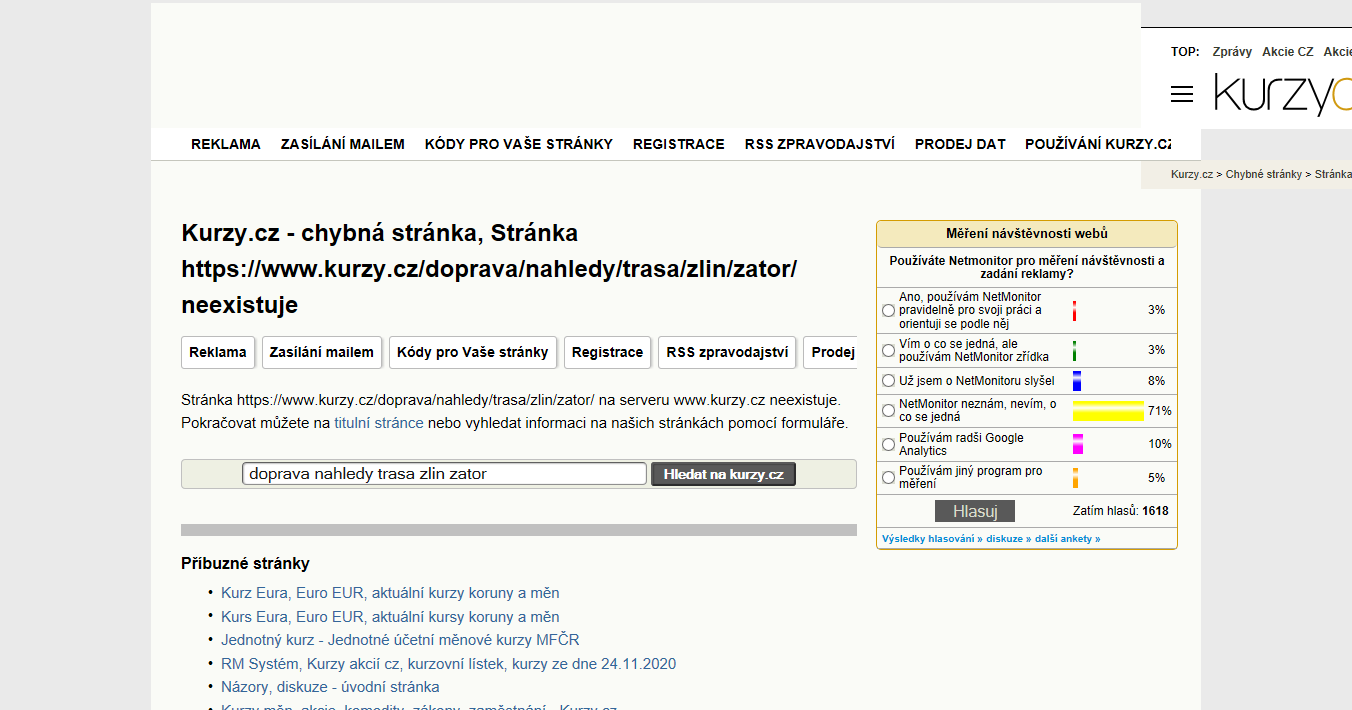
Task: Open 'další ankety' link
Action: (1067, 539)
